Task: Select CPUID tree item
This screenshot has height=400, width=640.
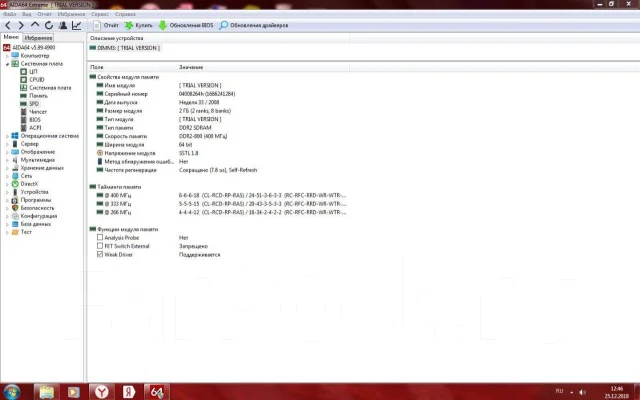Action: [x=37, y=80]
